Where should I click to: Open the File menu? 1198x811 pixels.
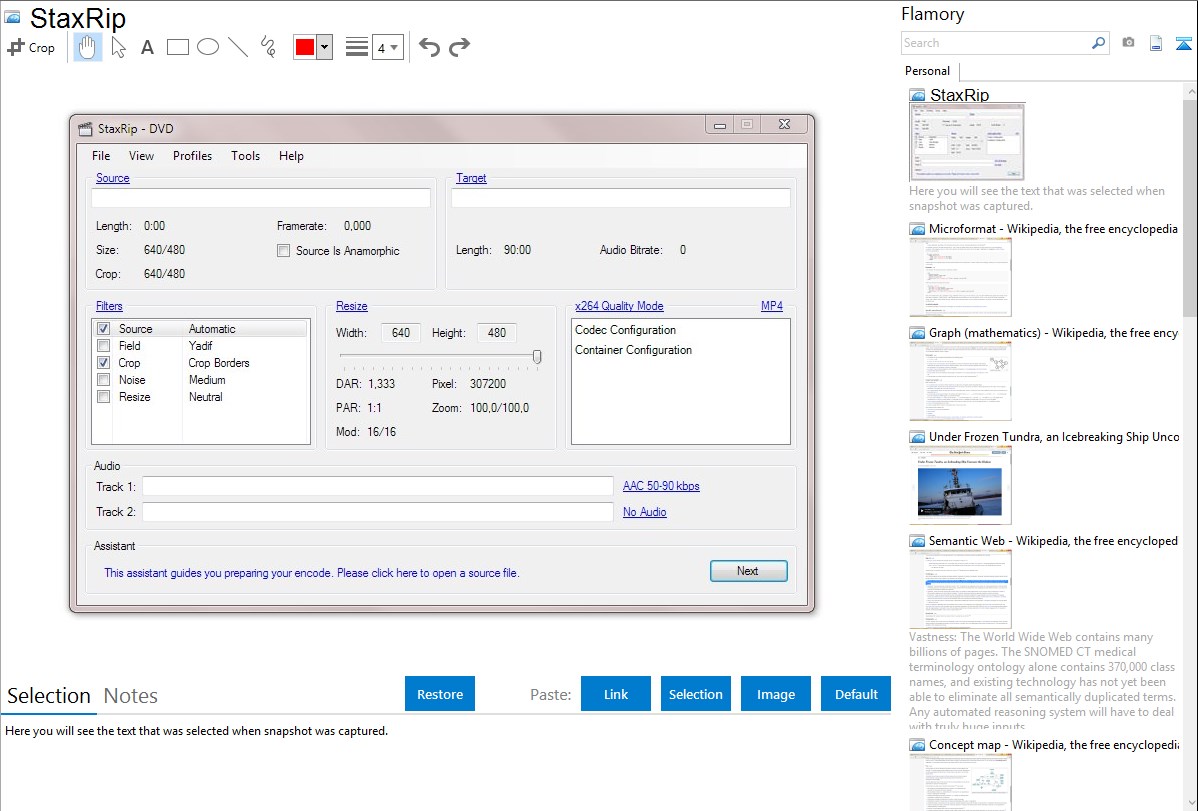coord(101,156)
